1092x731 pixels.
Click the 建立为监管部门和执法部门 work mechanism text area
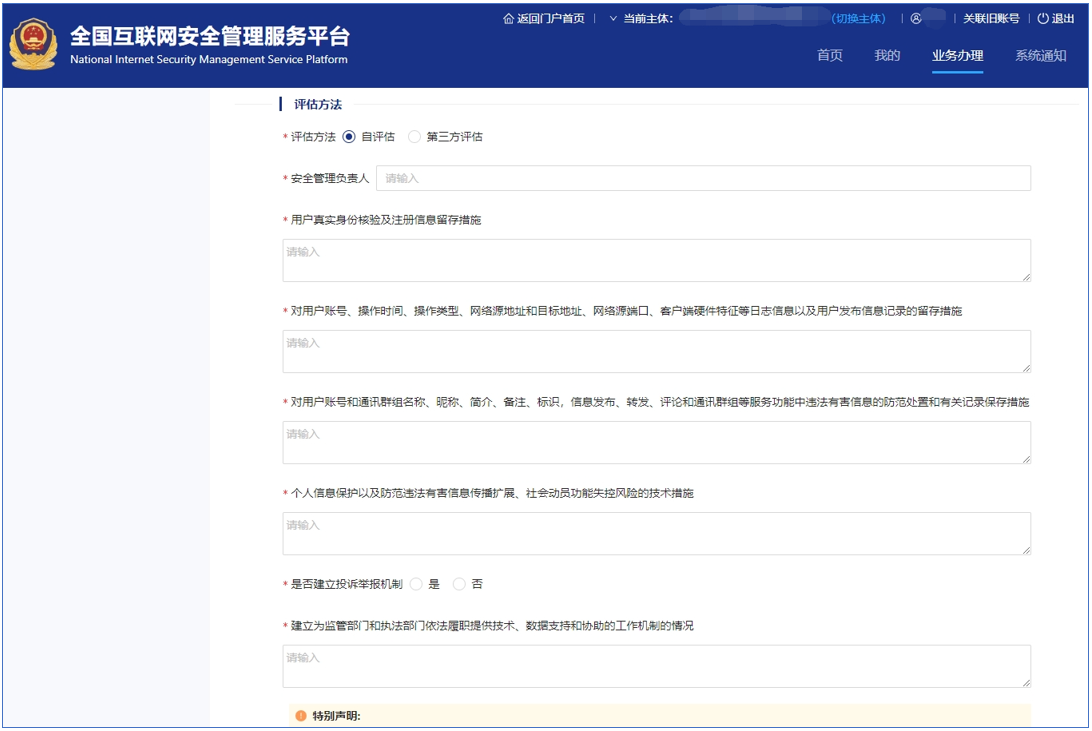(x=656, y=666)
